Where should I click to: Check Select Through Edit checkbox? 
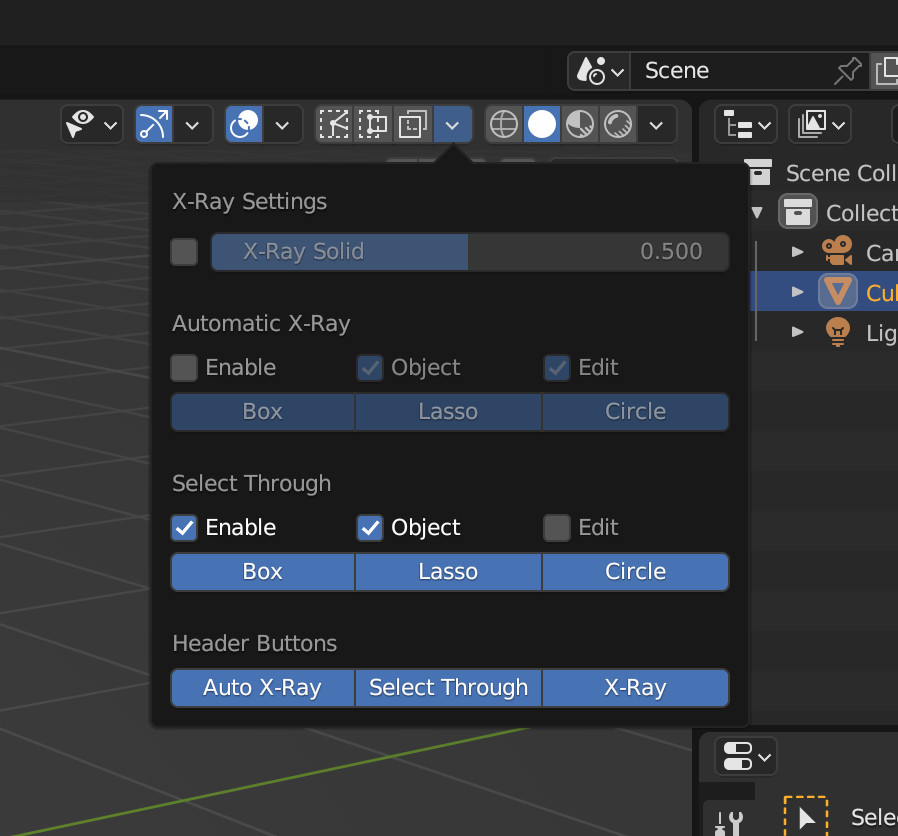[x=557, y=528]
